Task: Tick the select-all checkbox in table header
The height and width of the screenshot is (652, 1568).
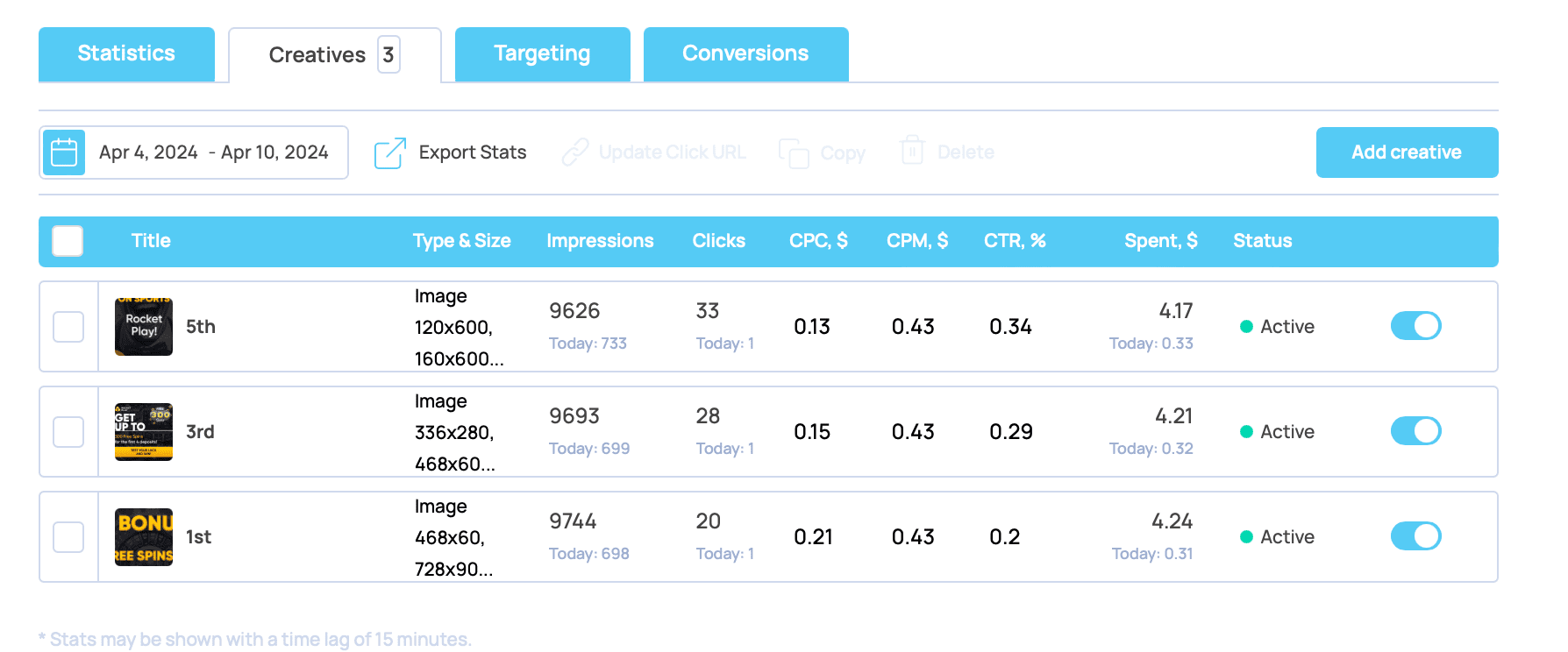Action: (68, 241)
